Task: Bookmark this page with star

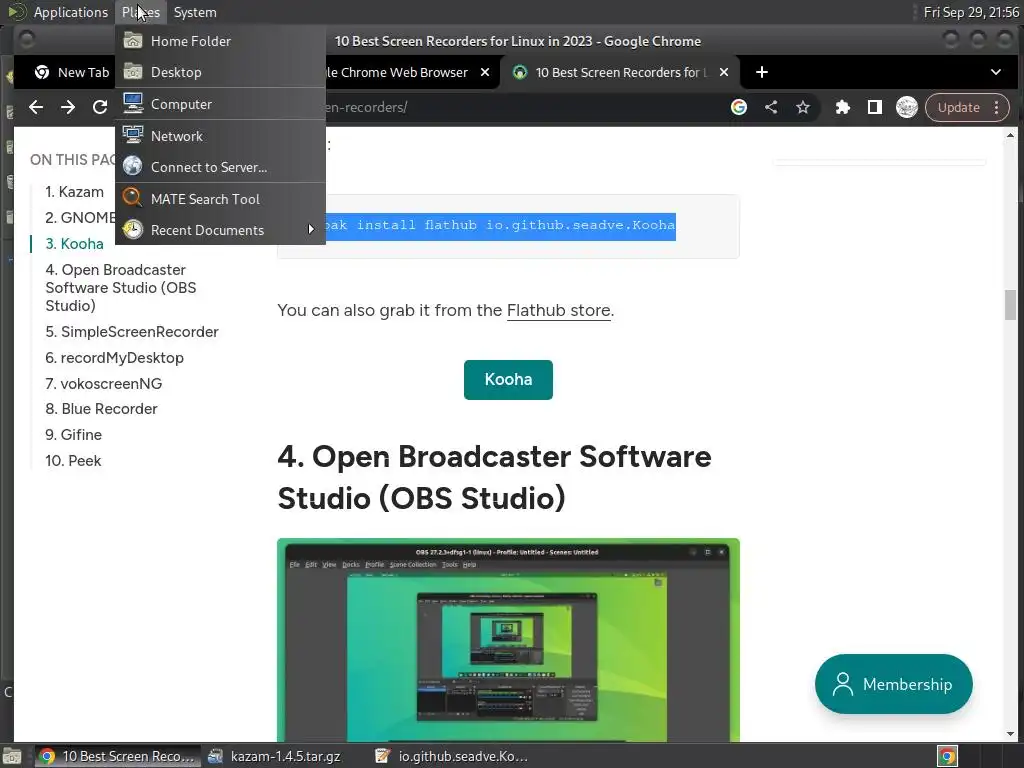Action: [x=803, y=107]
